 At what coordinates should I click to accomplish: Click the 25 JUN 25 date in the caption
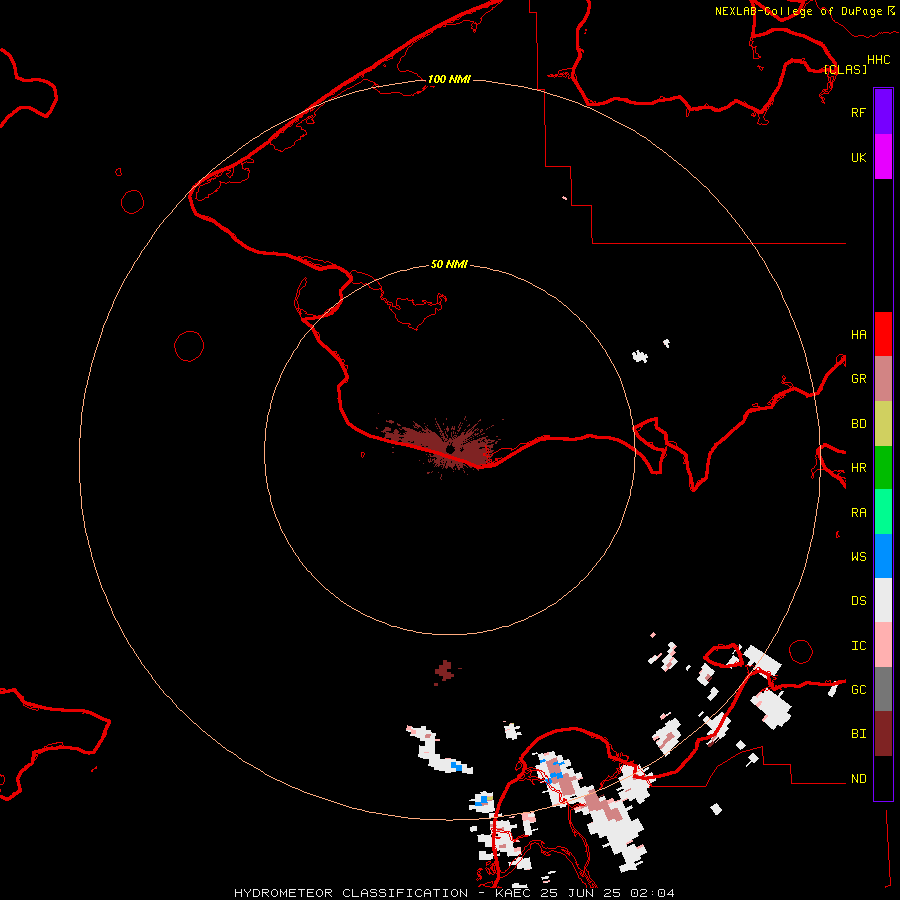(580, 893)
